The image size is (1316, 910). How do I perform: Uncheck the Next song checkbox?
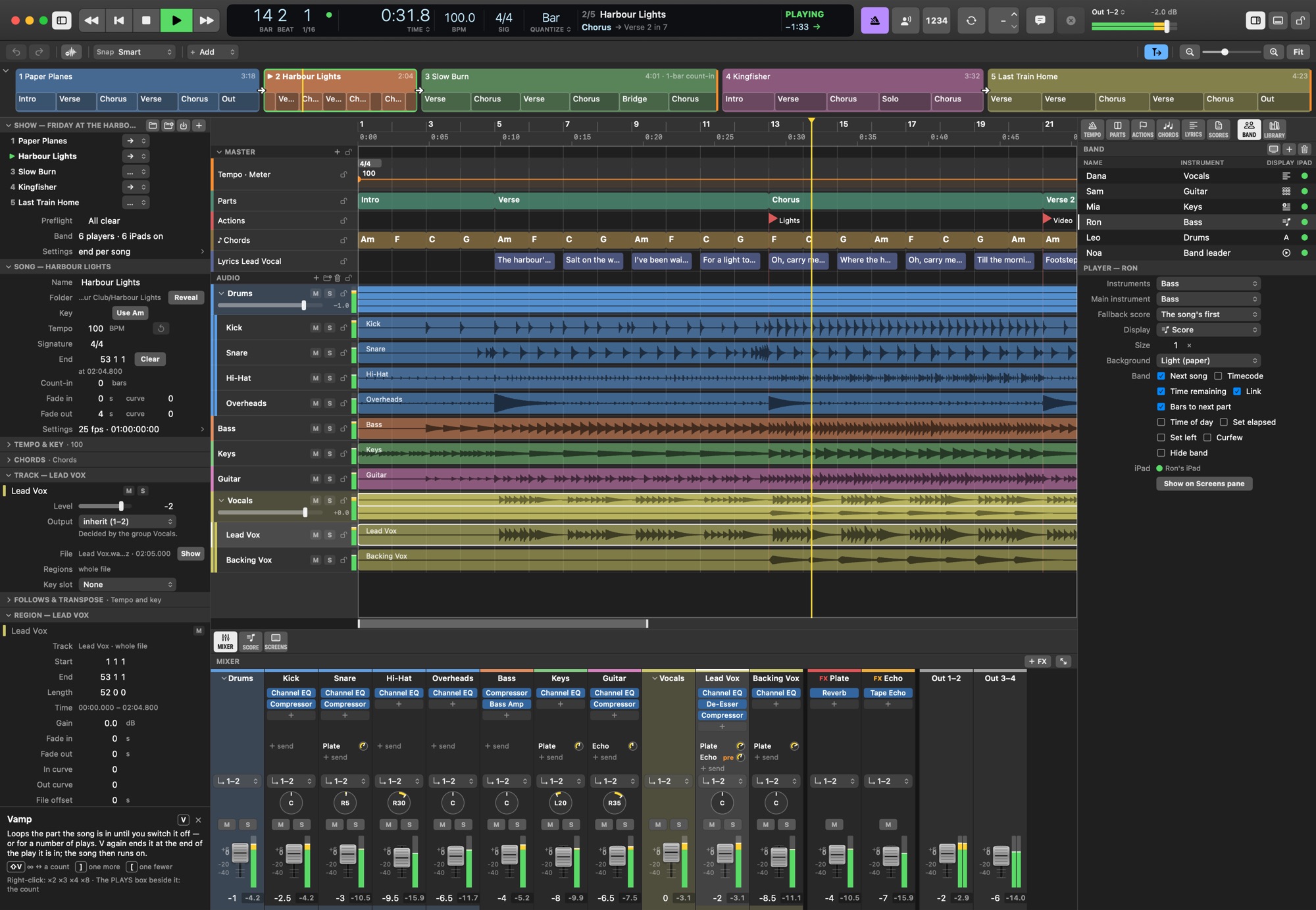pyautogui.click(x=1161, y=376)
